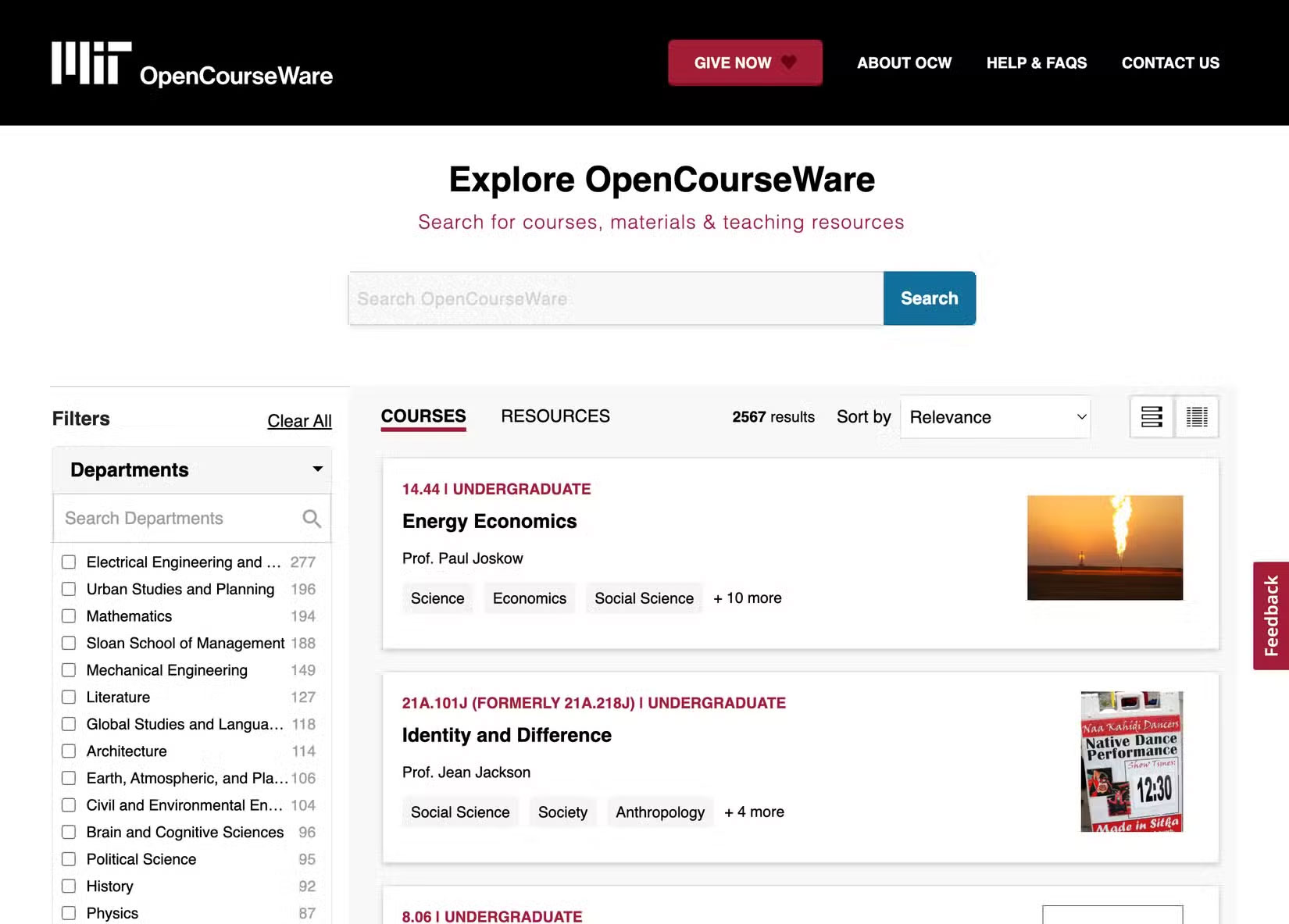
Task: Switch to the RESOURCES tab
Action: point(555,416)
